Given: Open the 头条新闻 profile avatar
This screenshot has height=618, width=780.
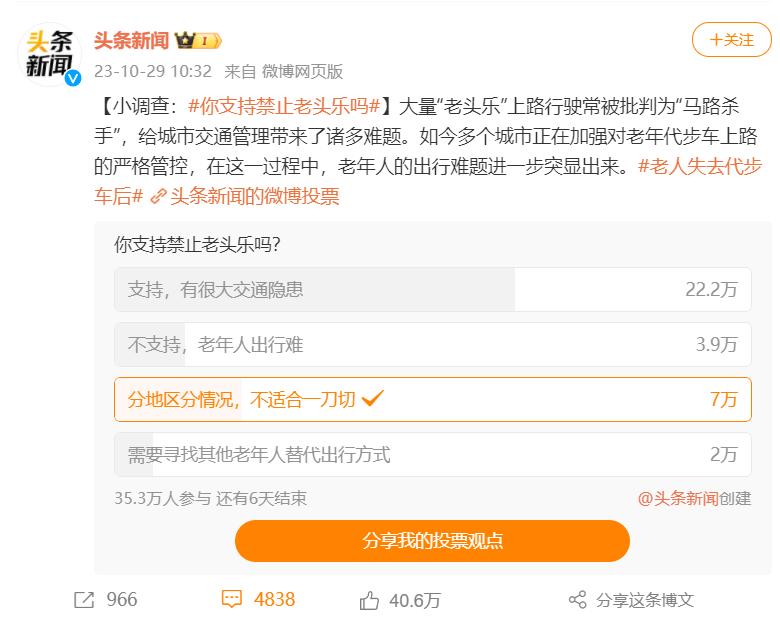Looking at the screenshot, I should (x=50, y=54).
